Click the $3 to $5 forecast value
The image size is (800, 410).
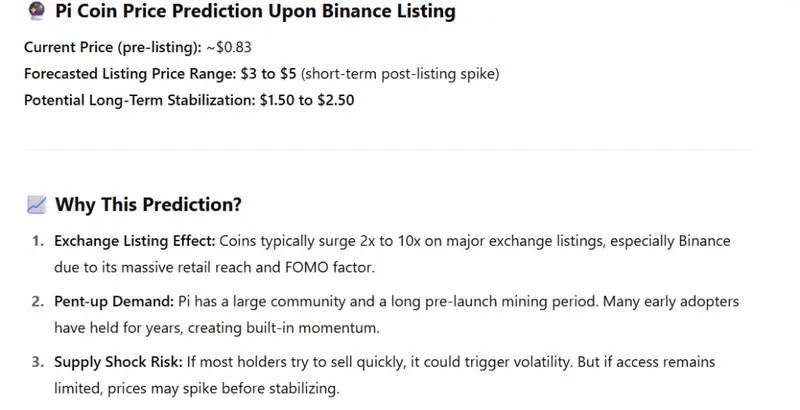coord(268,74)
